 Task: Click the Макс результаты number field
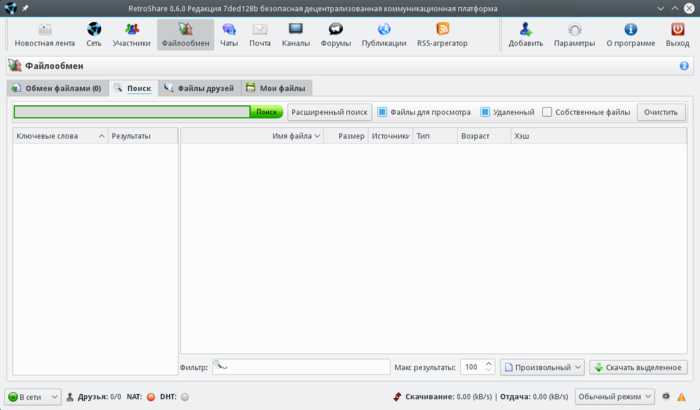(471, 367)
